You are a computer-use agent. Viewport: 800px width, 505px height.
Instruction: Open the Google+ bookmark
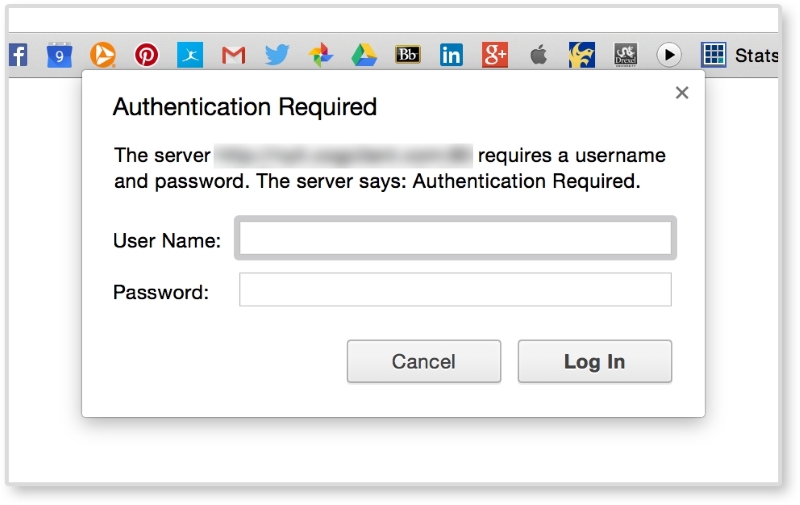495,55
